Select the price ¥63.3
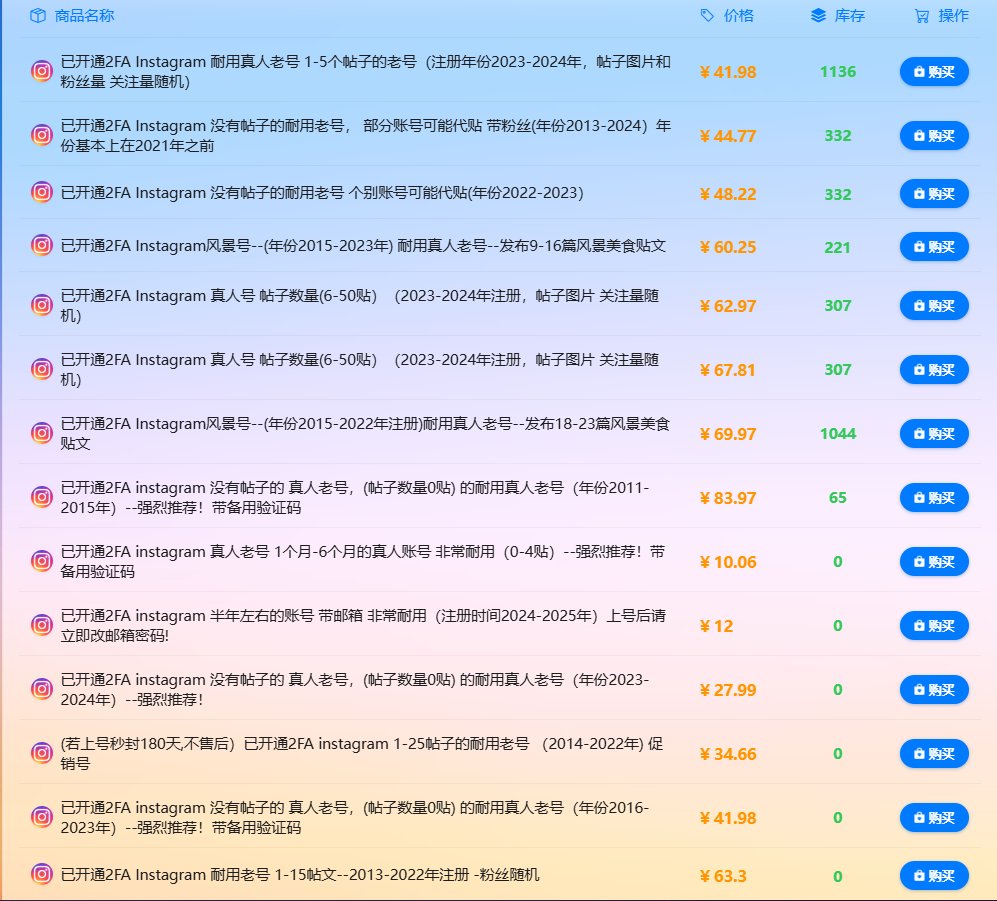This screenshot has height=901, width=997. click(723, 876)
